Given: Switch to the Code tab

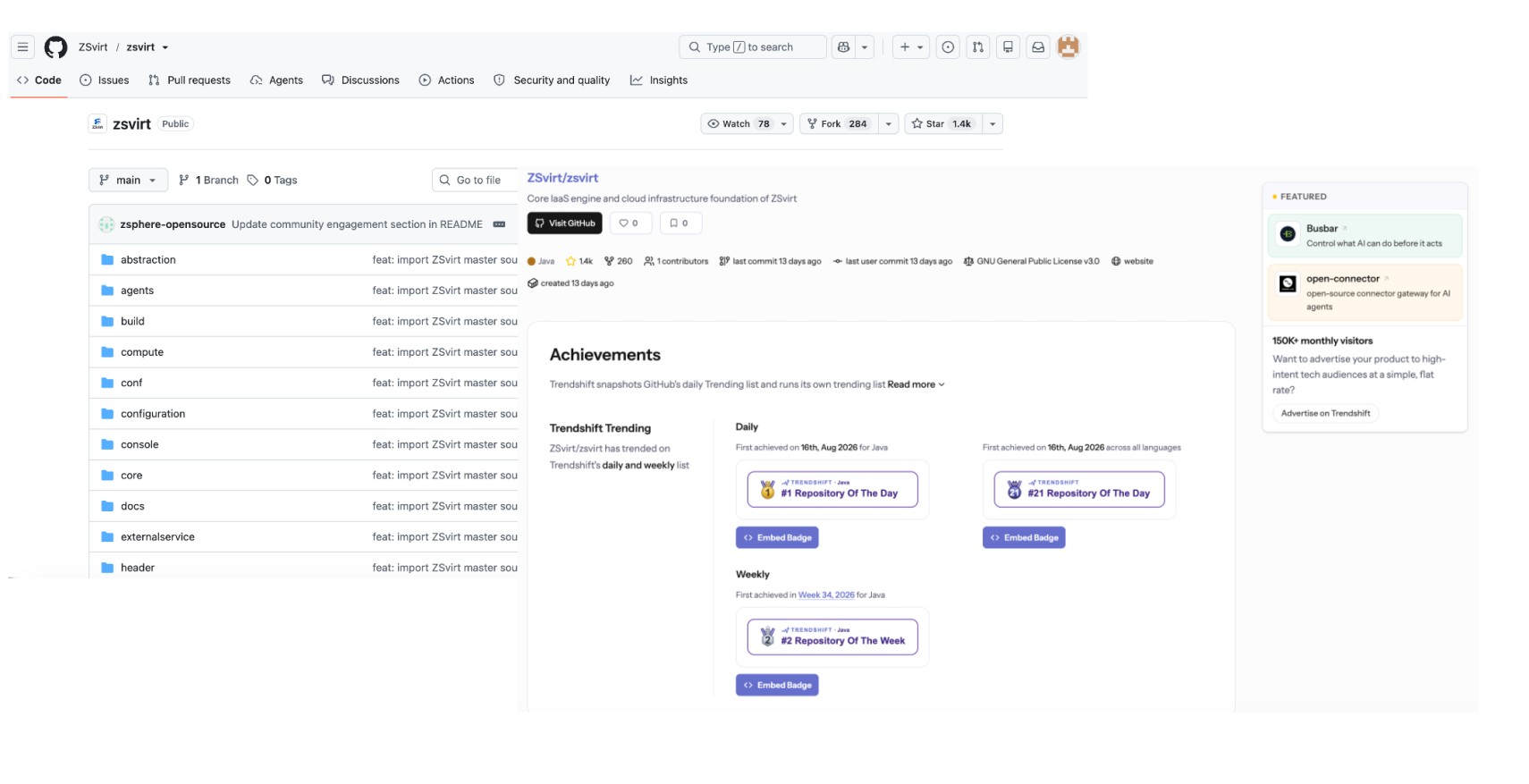Looking at the screenshot, I should coord(39,80).
